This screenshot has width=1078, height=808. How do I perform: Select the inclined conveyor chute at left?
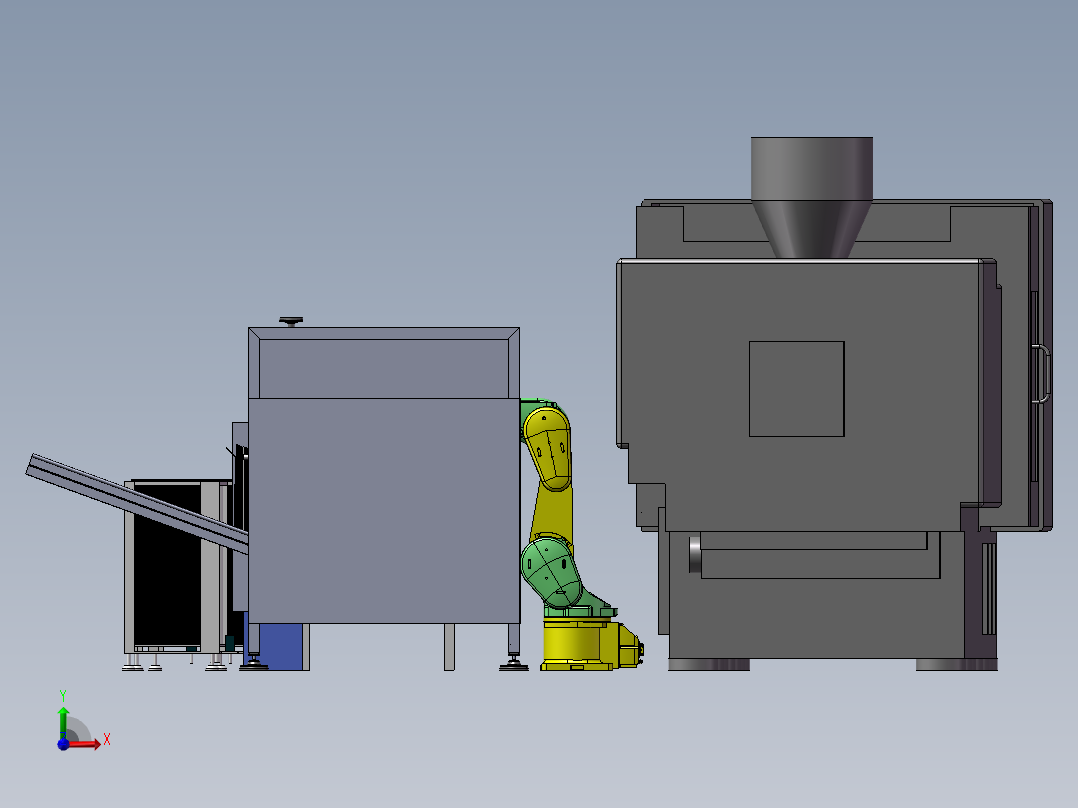tap(138, 503)
